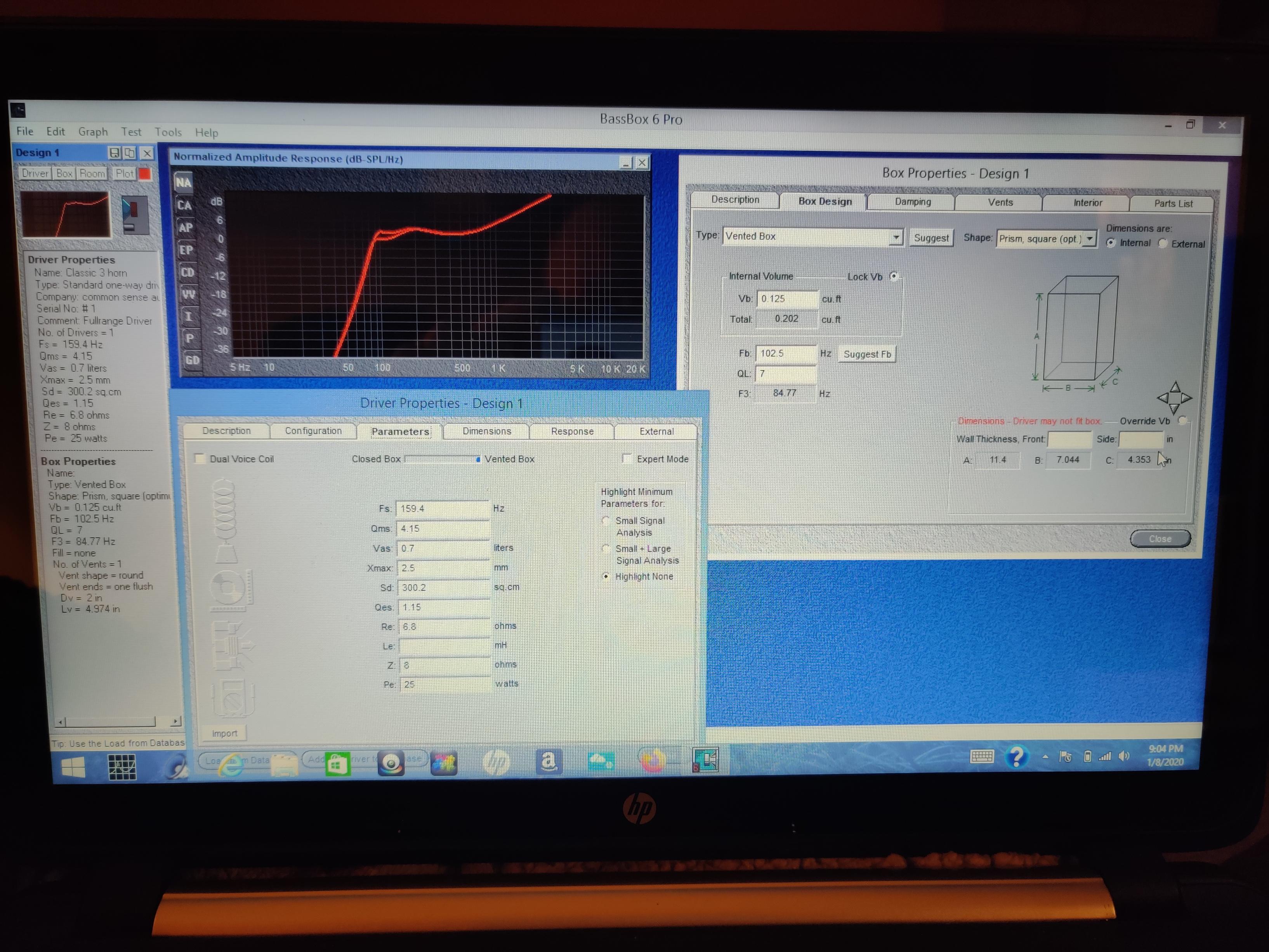Click Close in Box Properties
This screenshot has height=952, width=1269.
coord(1160,539)
